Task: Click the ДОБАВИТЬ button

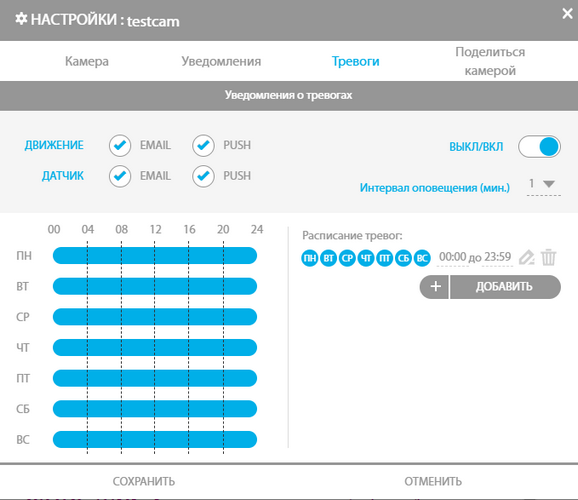Action: click(505, 287)
